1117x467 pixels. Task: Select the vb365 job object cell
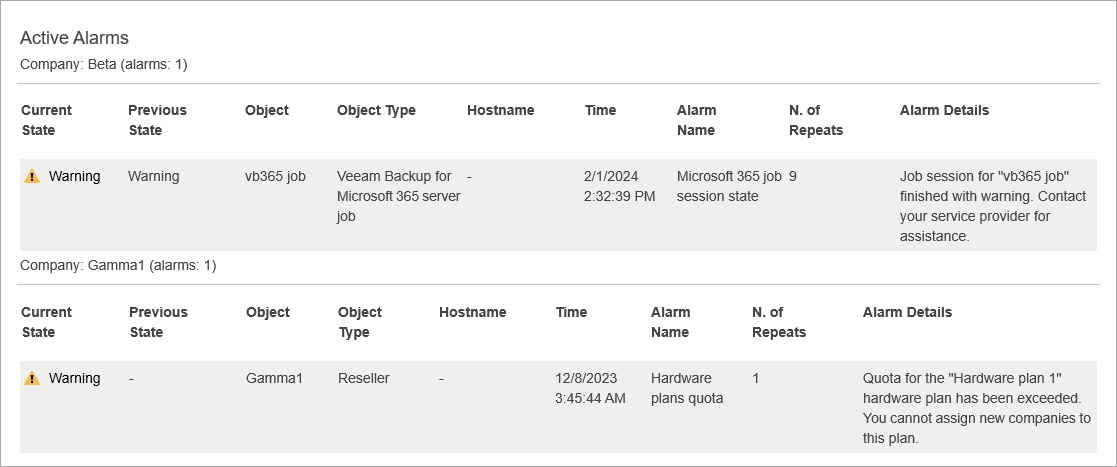275,176
